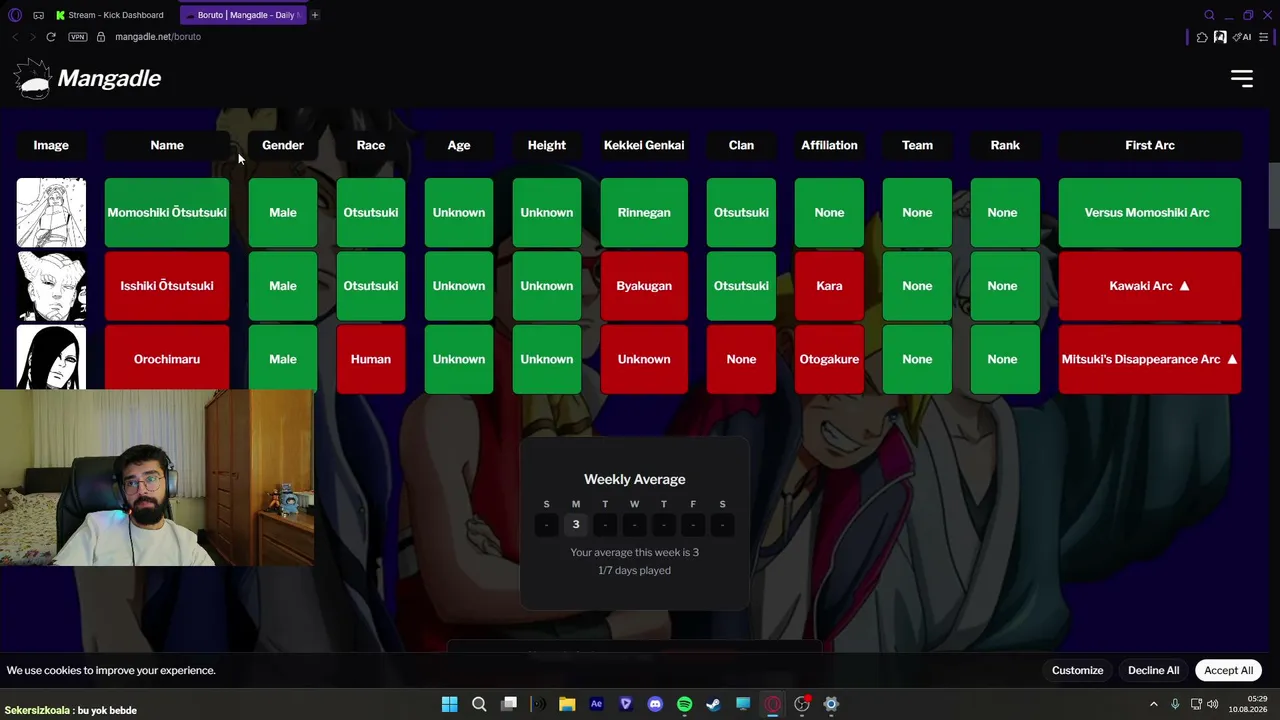The height and width of the screenshot is (720, 1280).
Task: Click Monday's score 3 in weekly average
Action: [x=576, y=524]
